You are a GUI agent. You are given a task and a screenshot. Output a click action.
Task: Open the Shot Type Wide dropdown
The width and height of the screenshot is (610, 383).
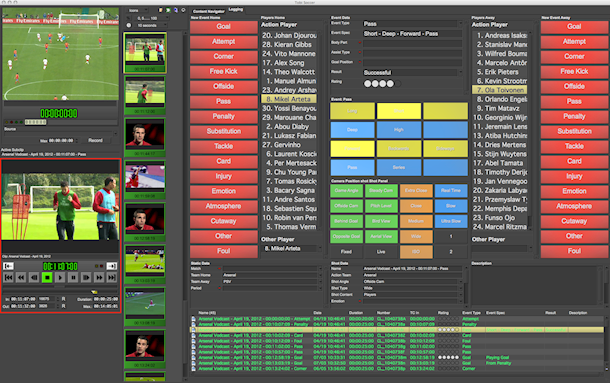tap(412, 288)
